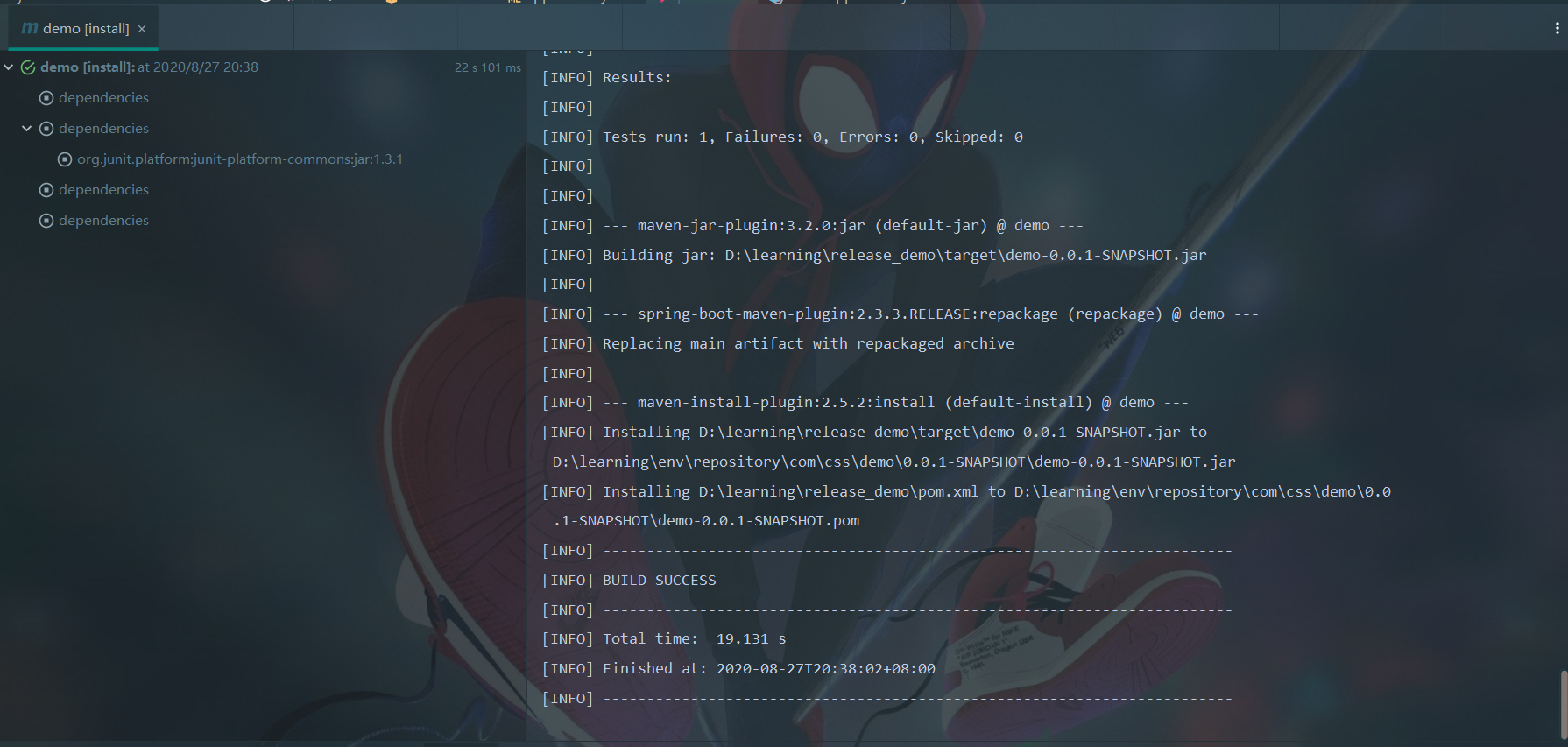
Task: Click the demo-0.0.1-SNAPSHOT.pom path line
Action: (706, 521)
